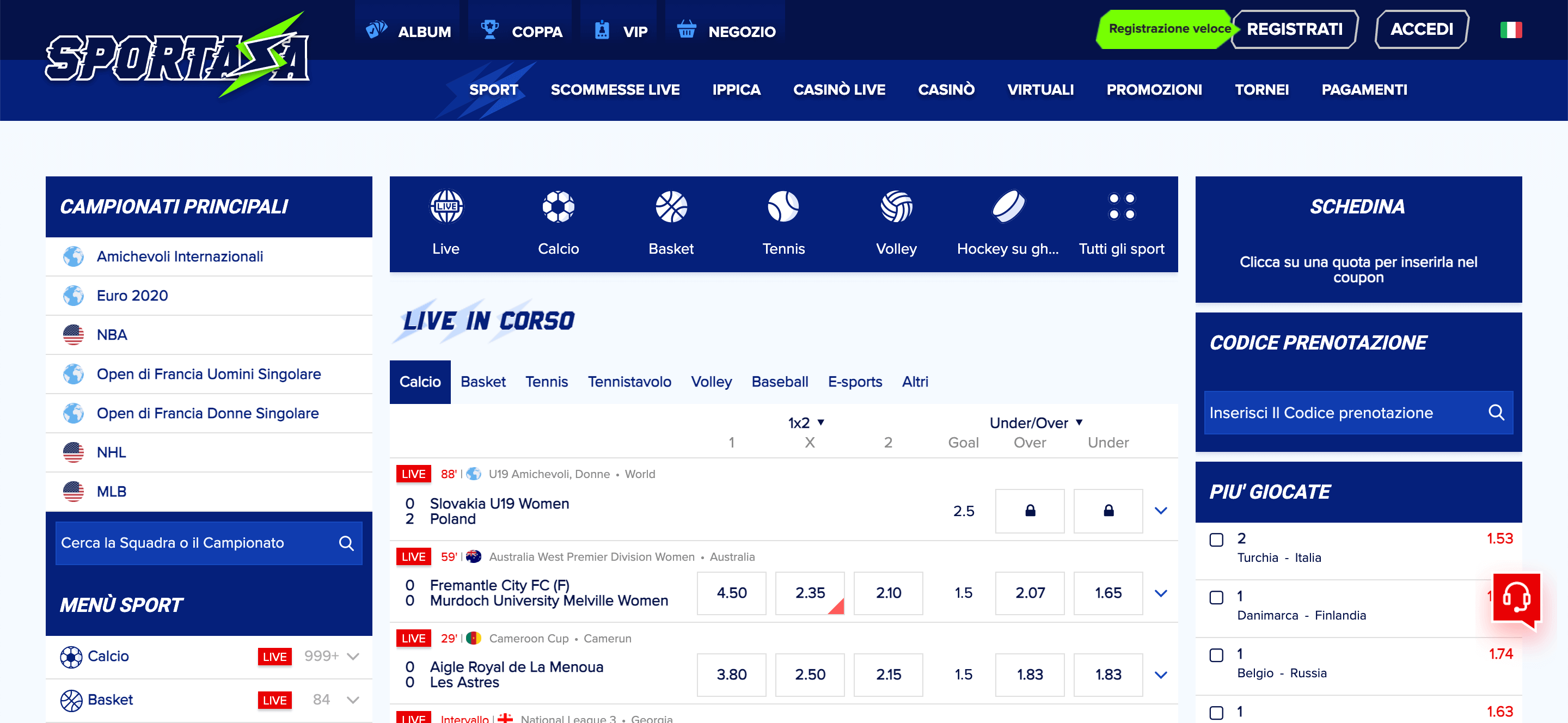This screenshot has height=723, width=1568.
Task: Select the Volley ball icon
Action: (x=896, y=207)
